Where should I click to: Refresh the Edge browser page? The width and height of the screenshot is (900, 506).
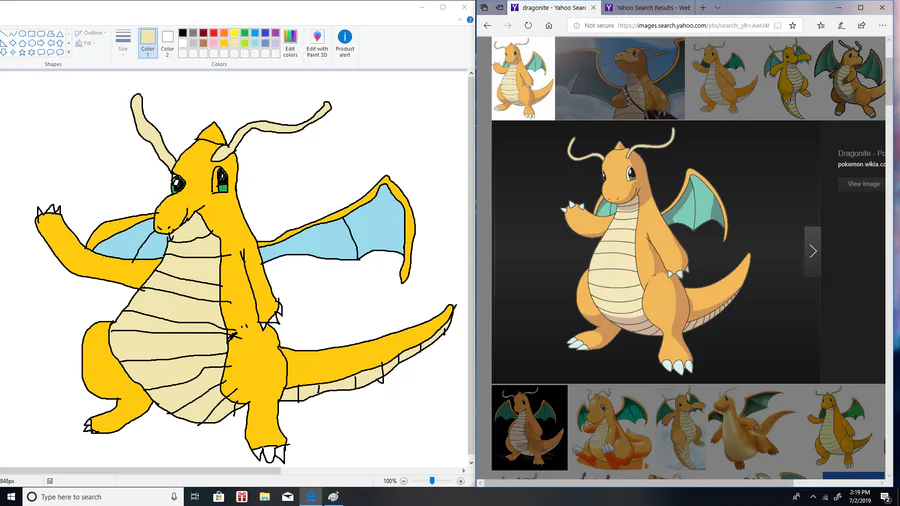(x=528, y=26)
